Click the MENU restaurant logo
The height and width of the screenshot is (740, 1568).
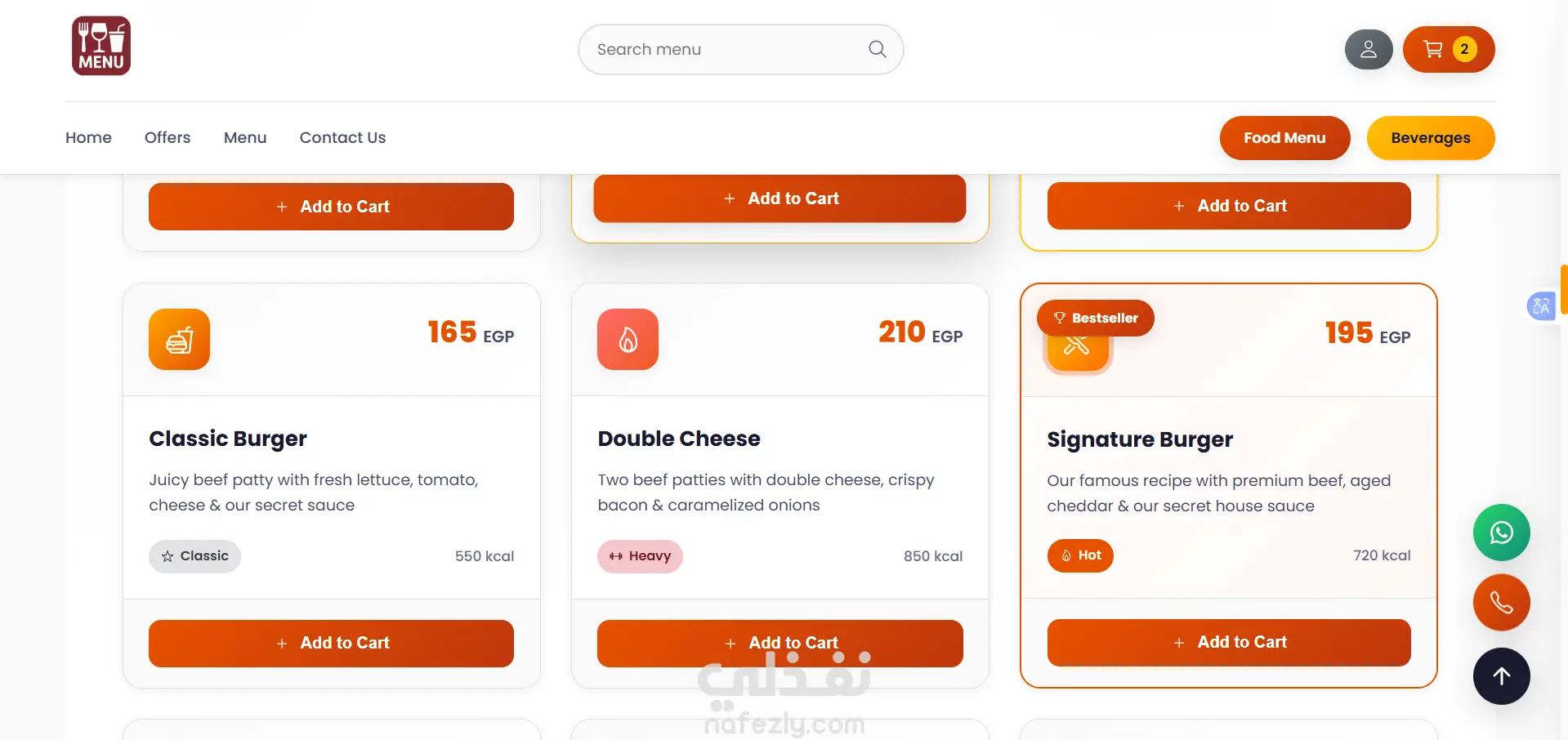tap(101, 46)
